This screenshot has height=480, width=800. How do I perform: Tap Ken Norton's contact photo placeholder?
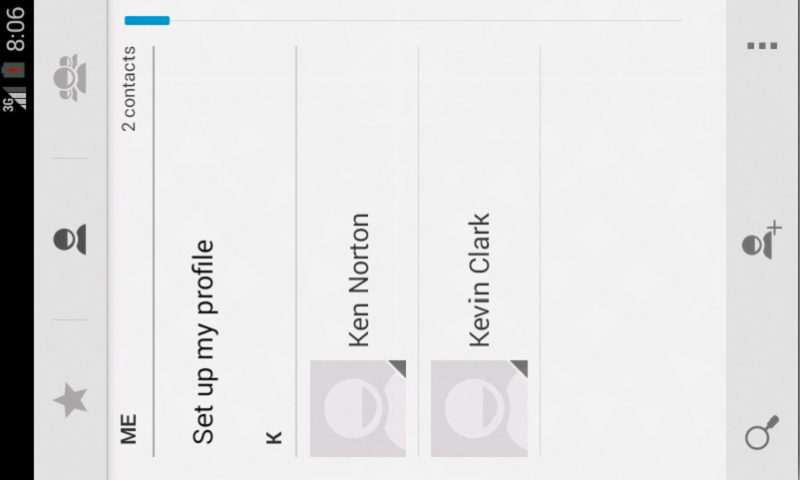point(357,408)
